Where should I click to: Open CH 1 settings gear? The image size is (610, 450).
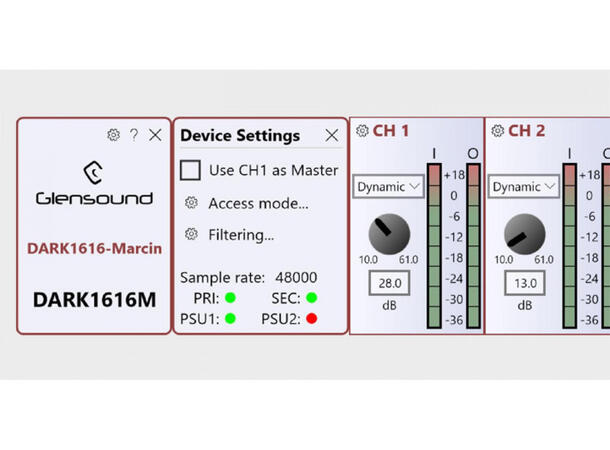[362, 131]
